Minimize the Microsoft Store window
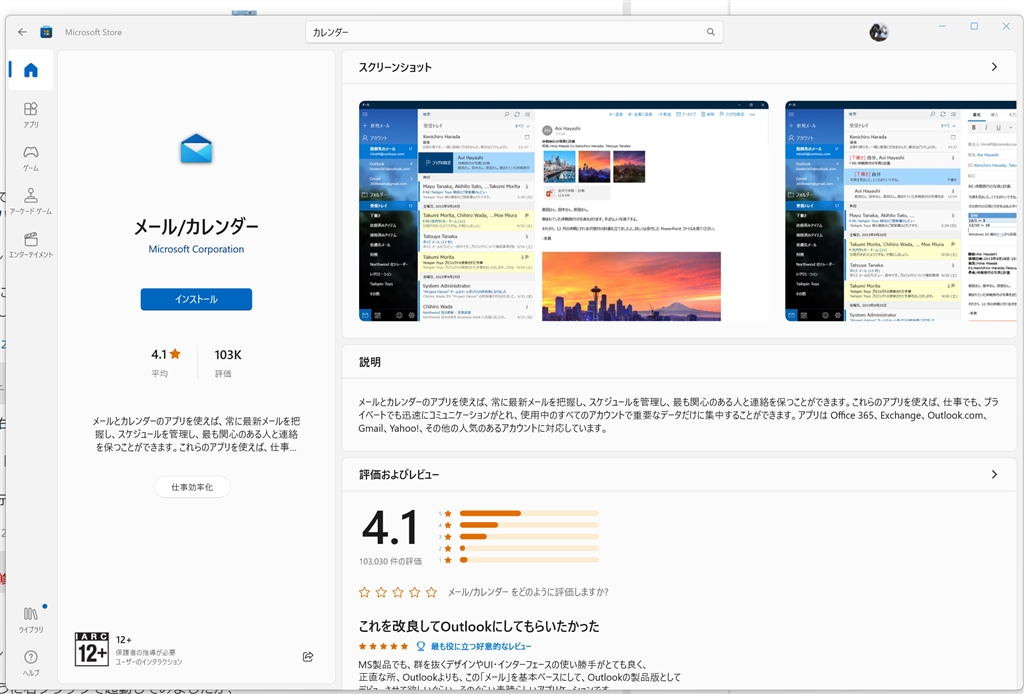The width and height of the screenshot is (1024, 694). click(942, 26)
